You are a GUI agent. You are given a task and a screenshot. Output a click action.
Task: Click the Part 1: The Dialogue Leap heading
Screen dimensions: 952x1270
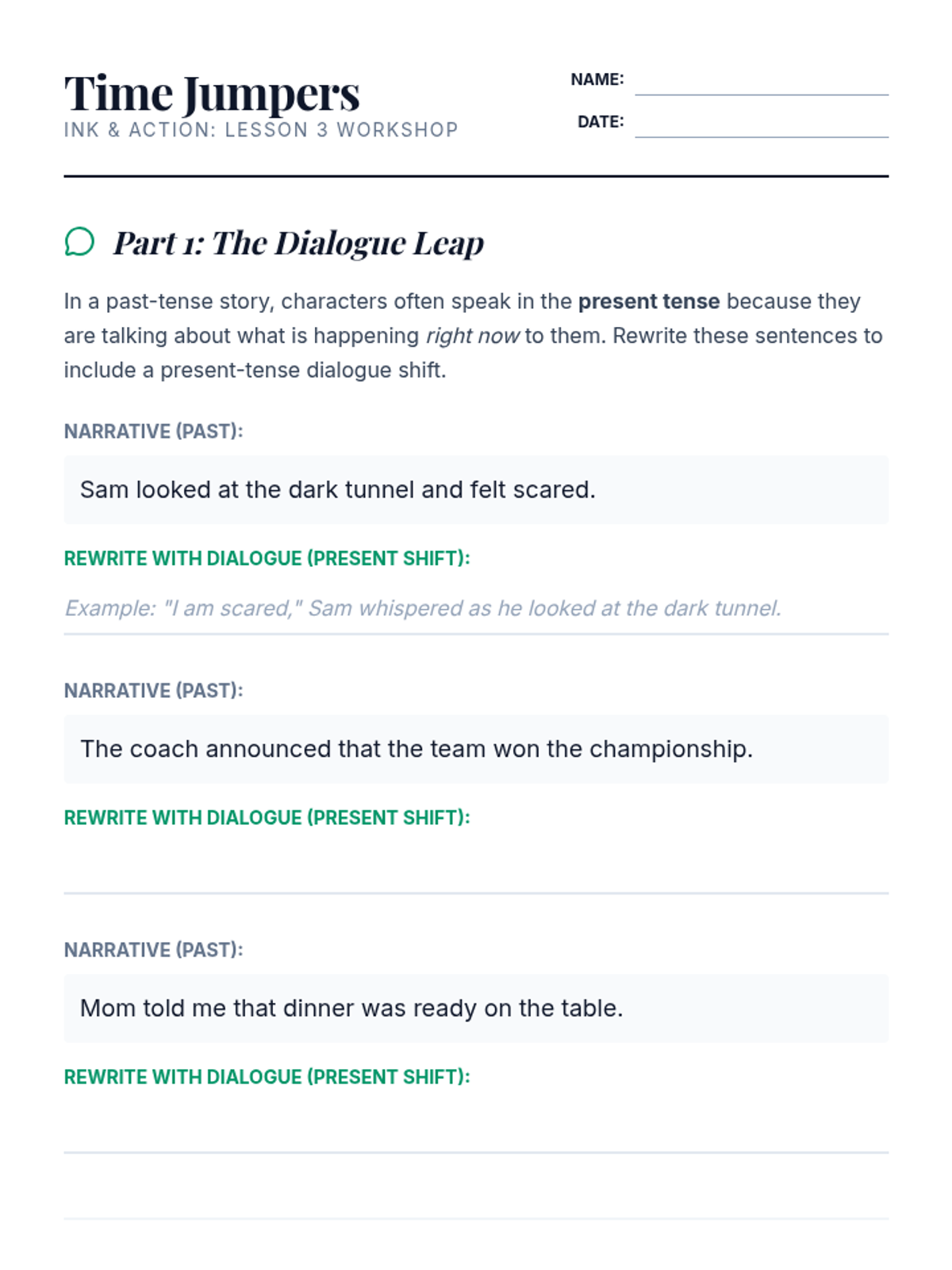coord(298,243)
